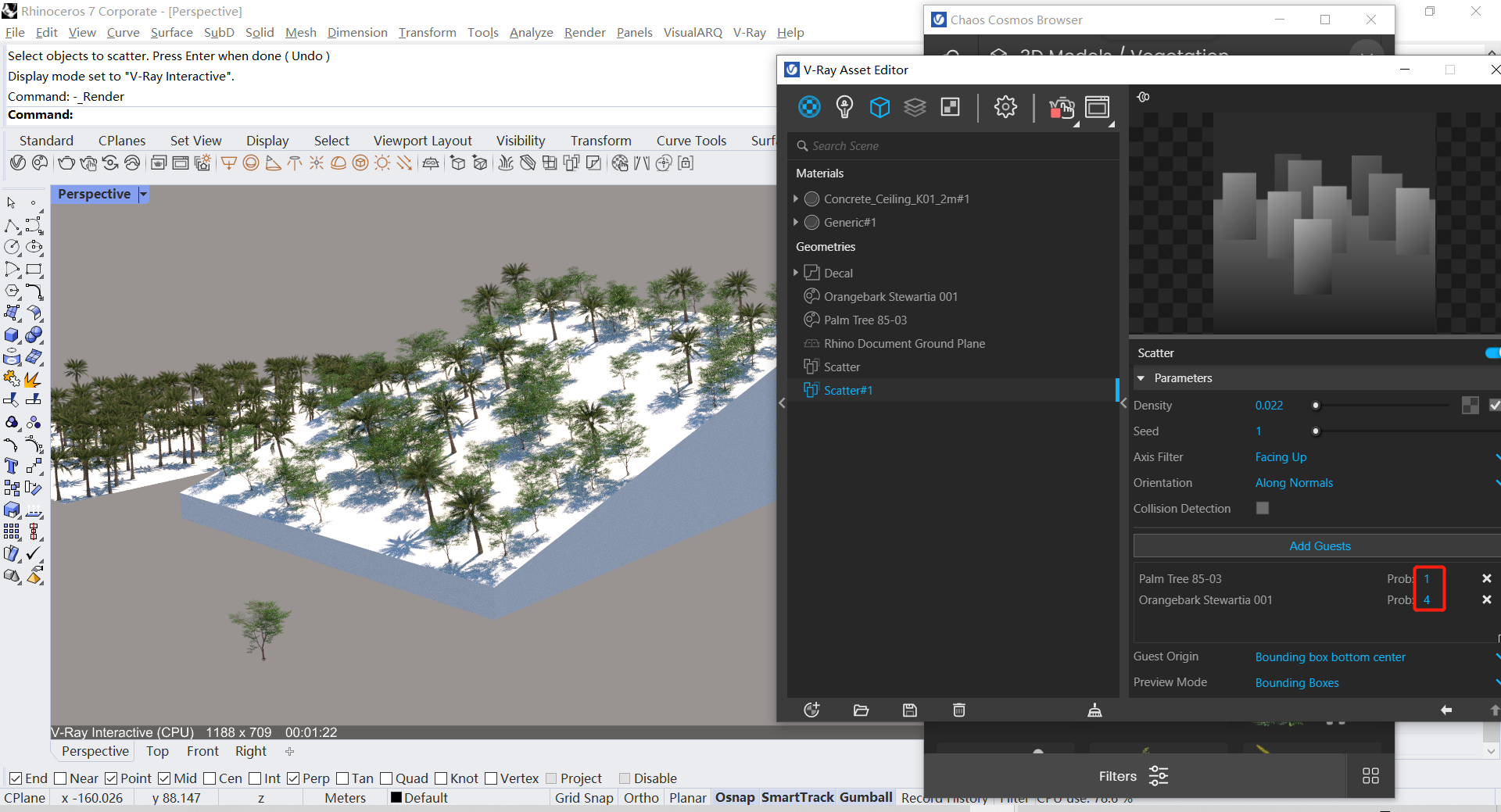The image size is (1501, 812).
Task: Open Filters in Chaos Cosmos Browser
Action: (x=1134, y=776)
